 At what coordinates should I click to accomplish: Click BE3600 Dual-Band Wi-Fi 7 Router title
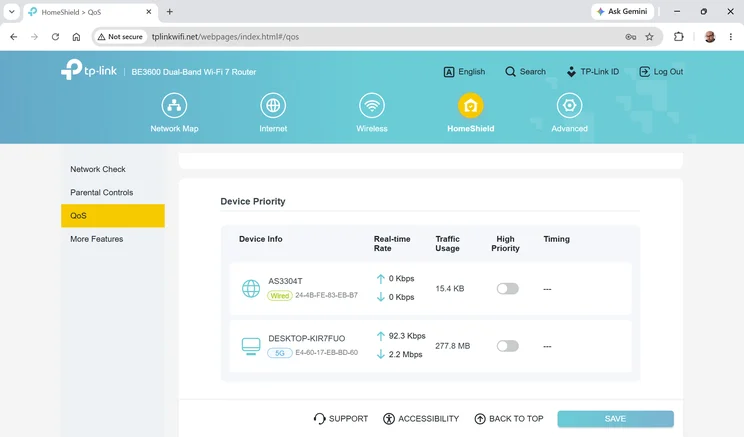[194, 72]
